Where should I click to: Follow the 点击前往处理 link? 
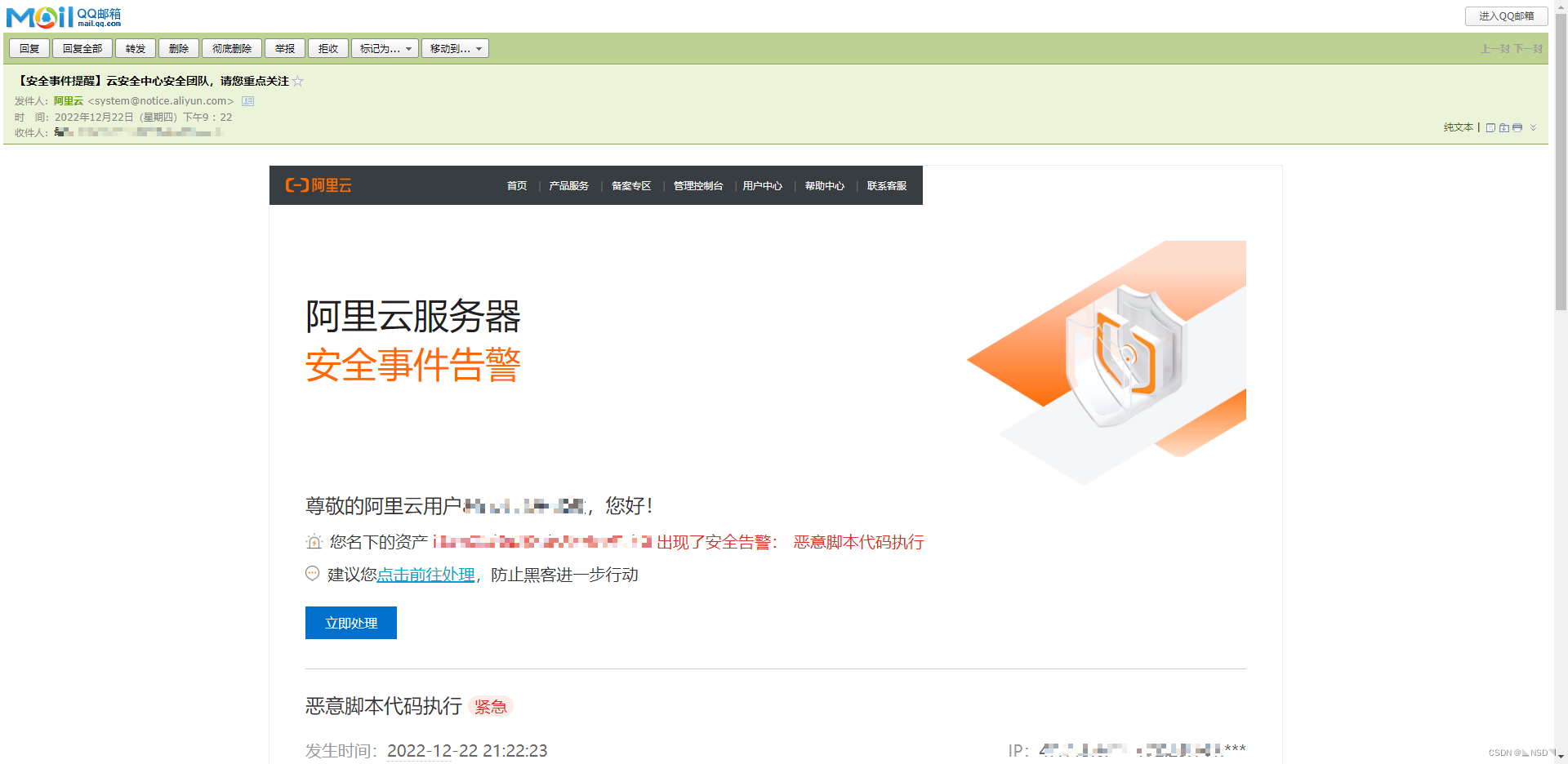[425, 575]
